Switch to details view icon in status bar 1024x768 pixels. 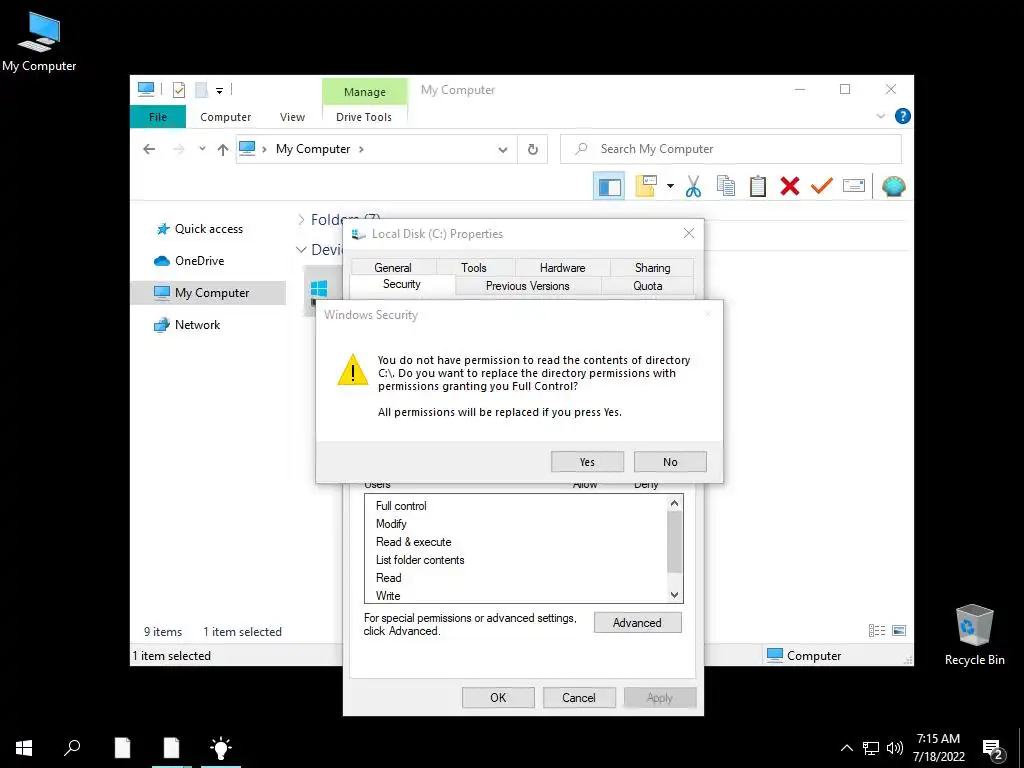[877, 630]
